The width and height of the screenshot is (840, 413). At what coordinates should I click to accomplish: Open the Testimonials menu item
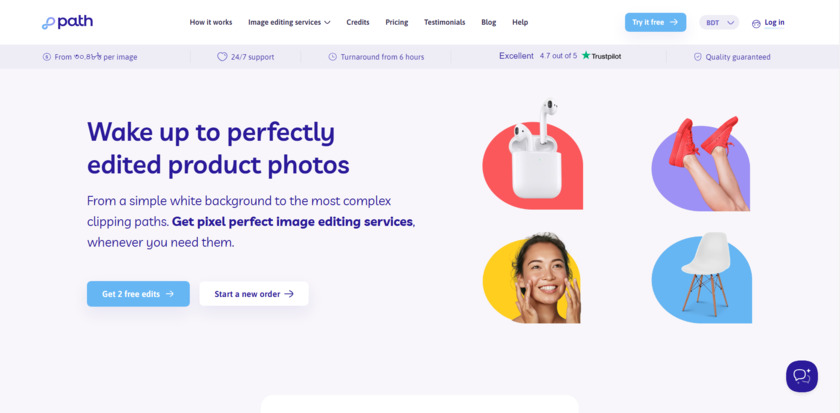pos(445,22)
